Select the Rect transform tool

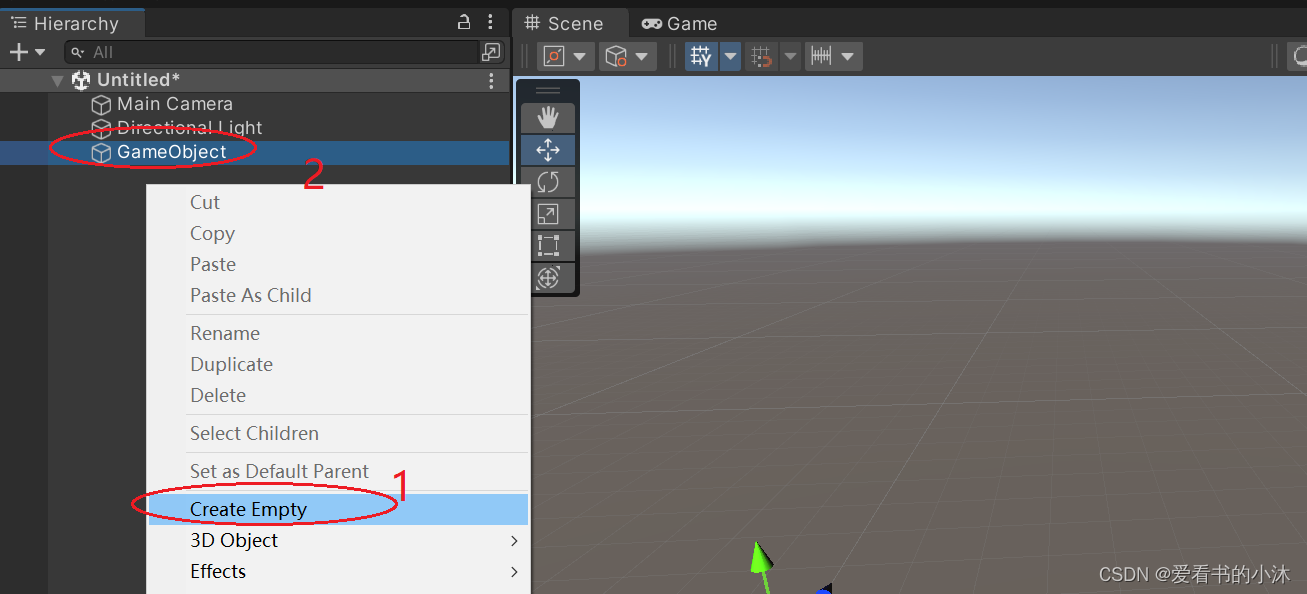pyautogui.click(x=548, y=245)
